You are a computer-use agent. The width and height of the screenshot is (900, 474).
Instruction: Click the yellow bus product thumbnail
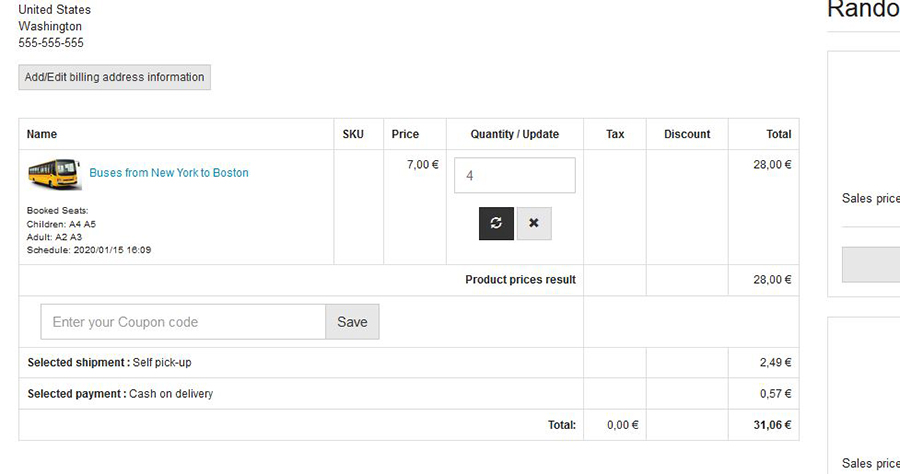[54, 174]
